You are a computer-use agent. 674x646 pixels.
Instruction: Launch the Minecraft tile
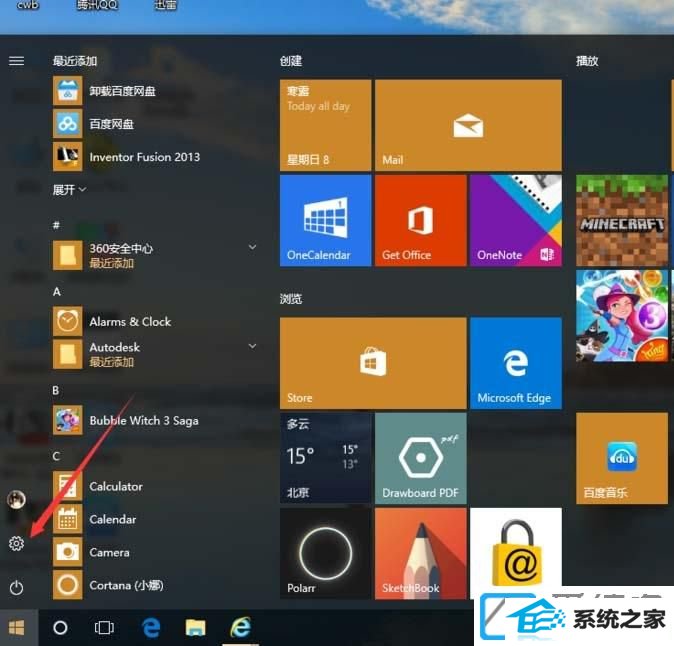point(622,220)
